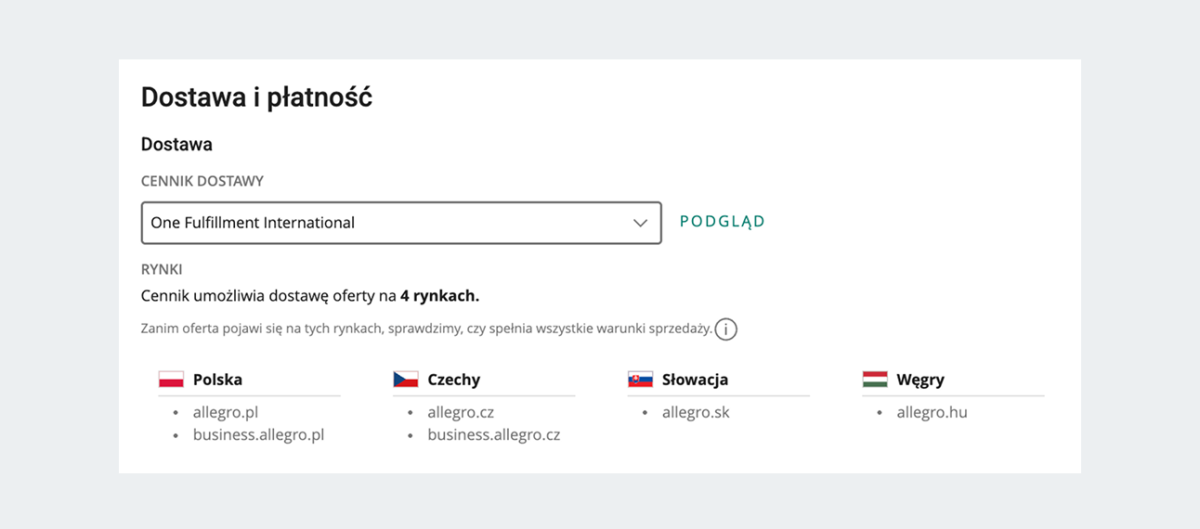Open the One Fulfillment International dropdown
1200x529 pixels.
point(401,223)
